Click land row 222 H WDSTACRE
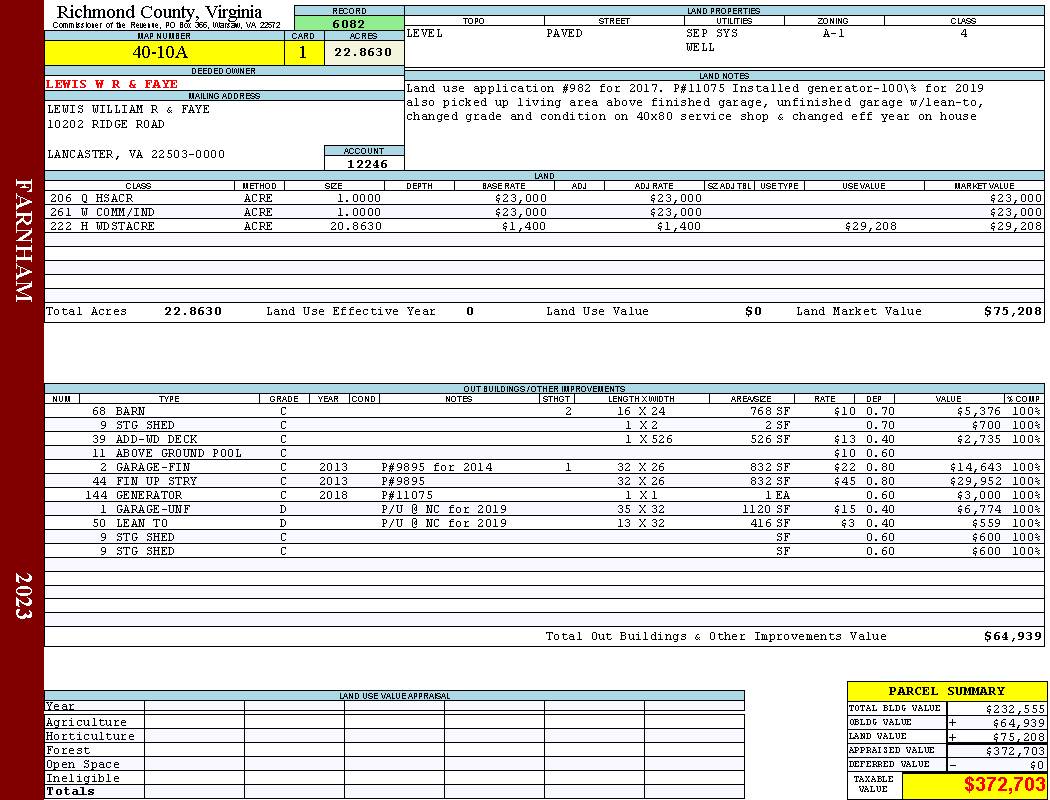Image resolution: width=1050 pixels, height=800 pixels. pos(544,226)
